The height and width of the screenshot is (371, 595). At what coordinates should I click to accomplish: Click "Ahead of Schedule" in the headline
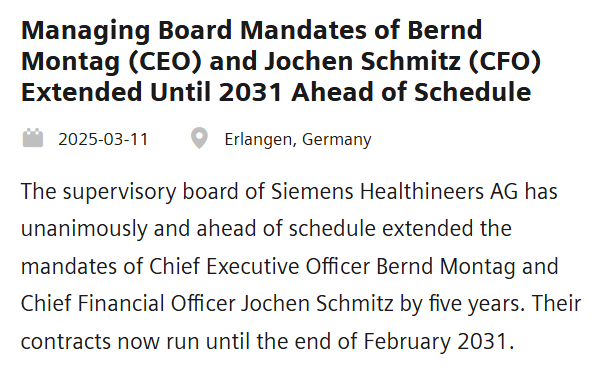tap(411, 92)
